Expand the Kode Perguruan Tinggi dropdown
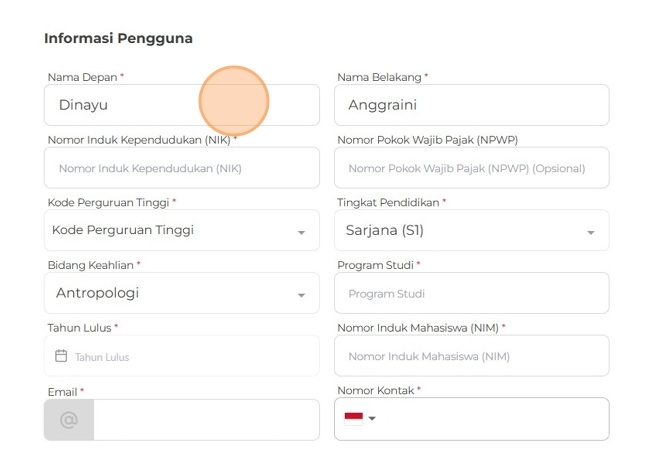The height and width of the screenshot is (454, 650). pyautogui.click(x=301, y=232)
